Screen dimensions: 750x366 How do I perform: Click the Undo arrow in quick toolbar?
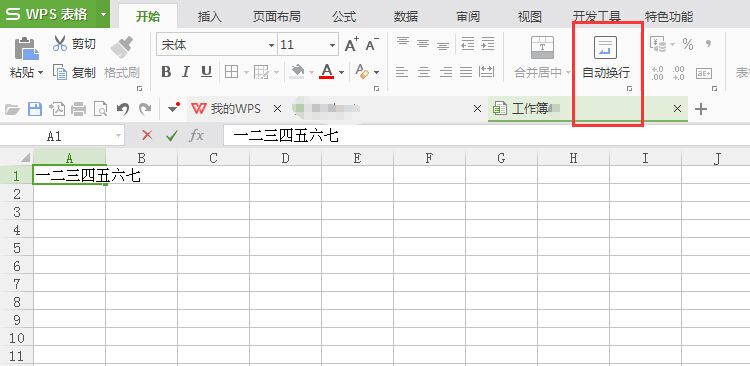pyautogui.click(x=123, y=109)
